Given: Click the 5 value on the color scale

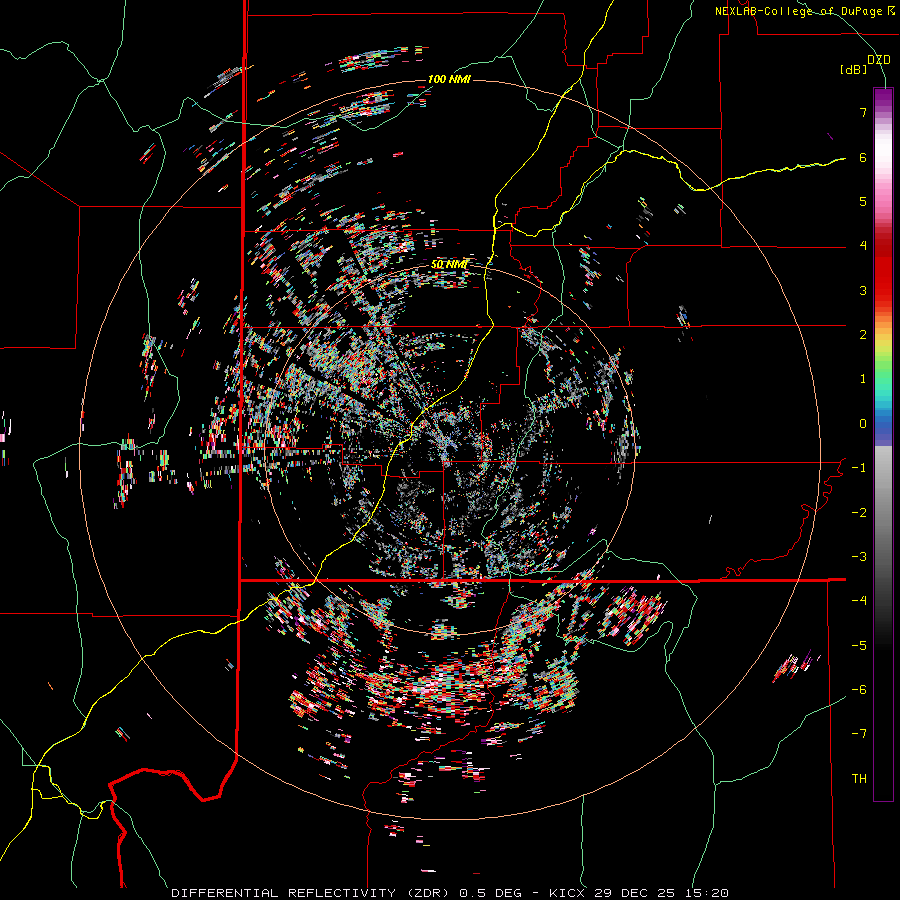Looking at the screenshot, I should [x=863, y=201].
